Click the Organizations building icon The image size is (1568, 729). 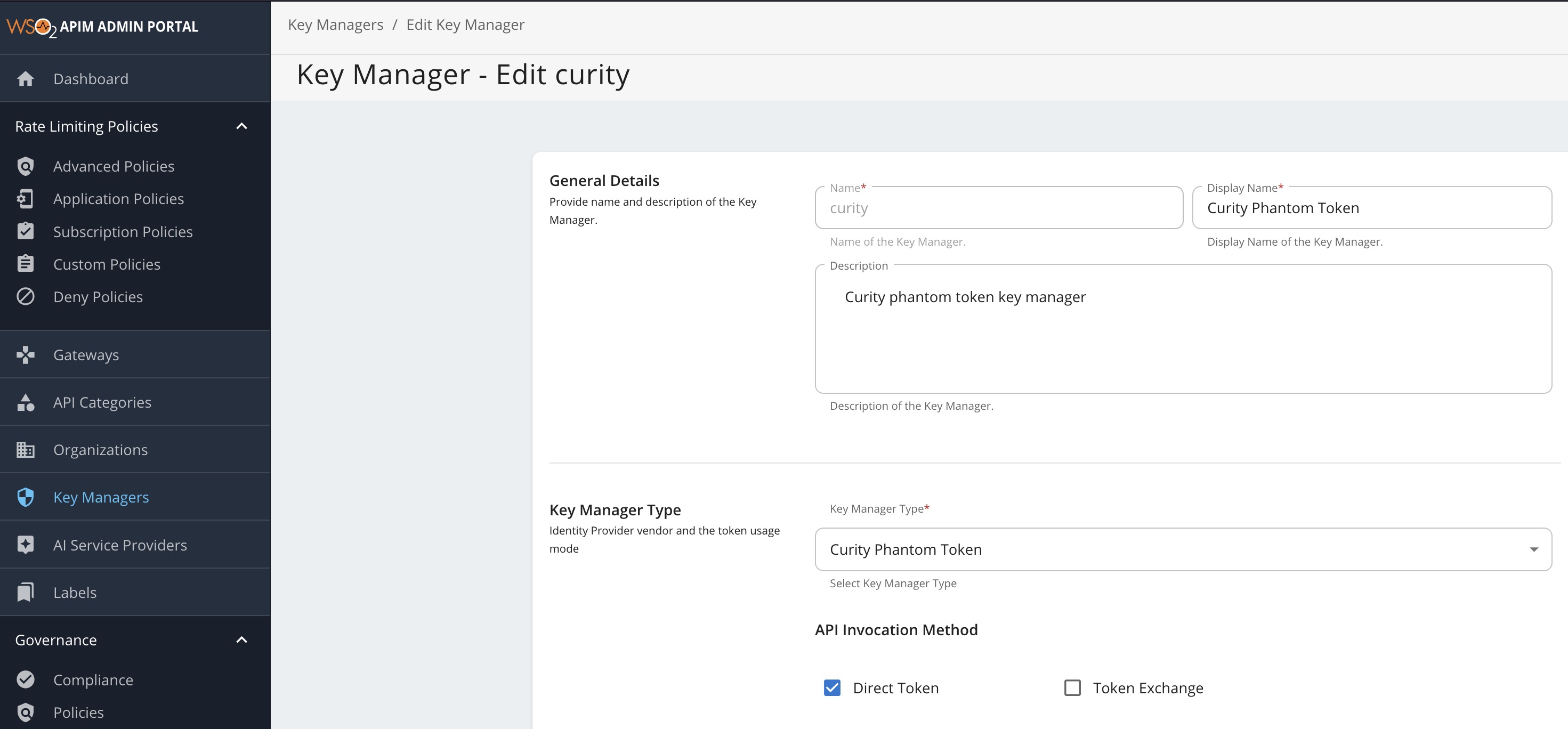[x=26, y=450]
